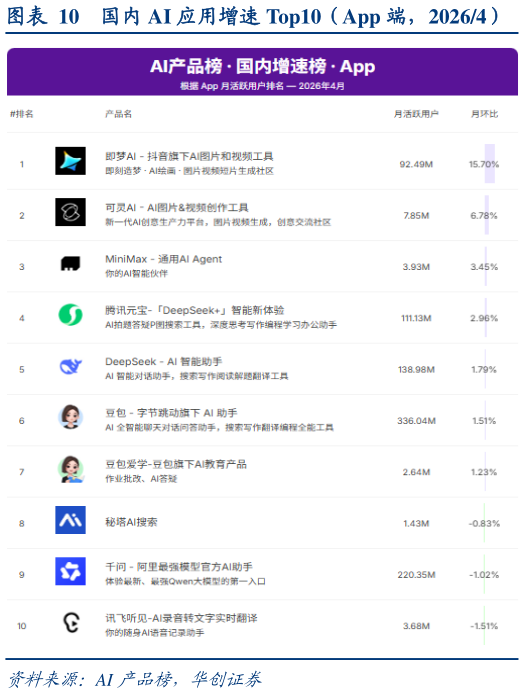Click the banner title AI产品榜·国内增速榜·App
This screenshot has height=693, width=524.
click(262, 66)
